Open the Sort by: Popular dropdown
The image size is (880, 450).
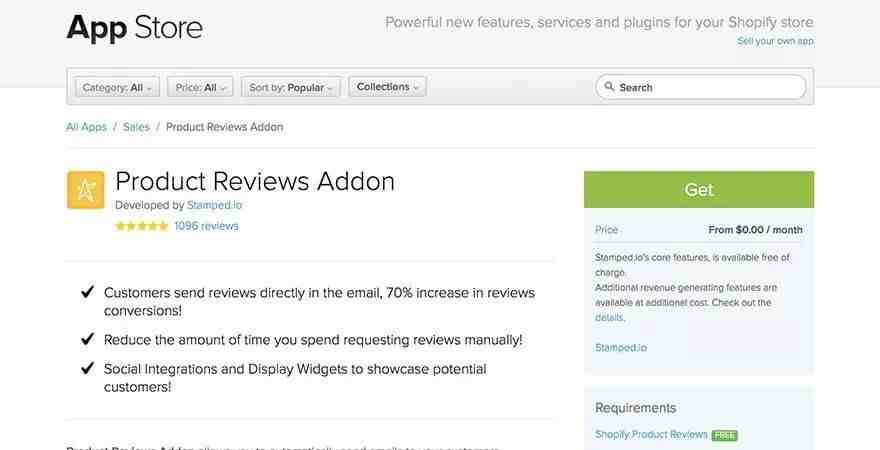pos(291,88)
